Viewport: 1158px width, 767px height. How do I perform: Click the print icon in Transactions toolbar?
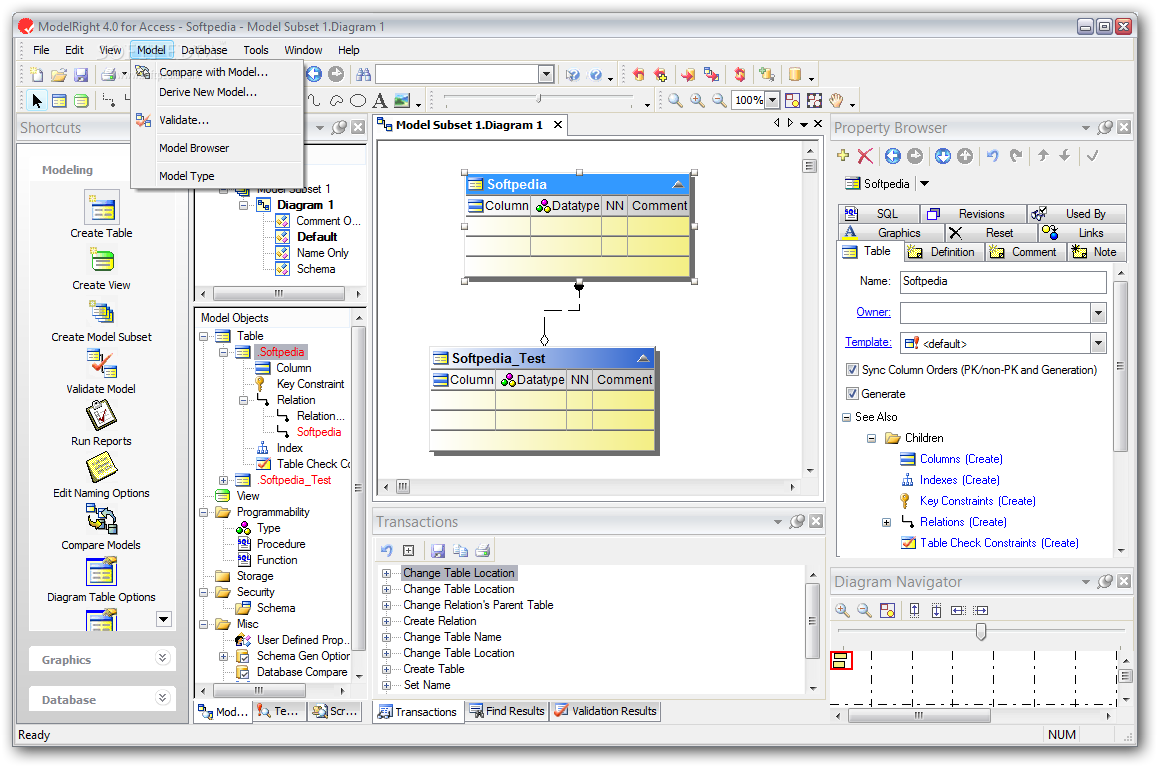483,551
